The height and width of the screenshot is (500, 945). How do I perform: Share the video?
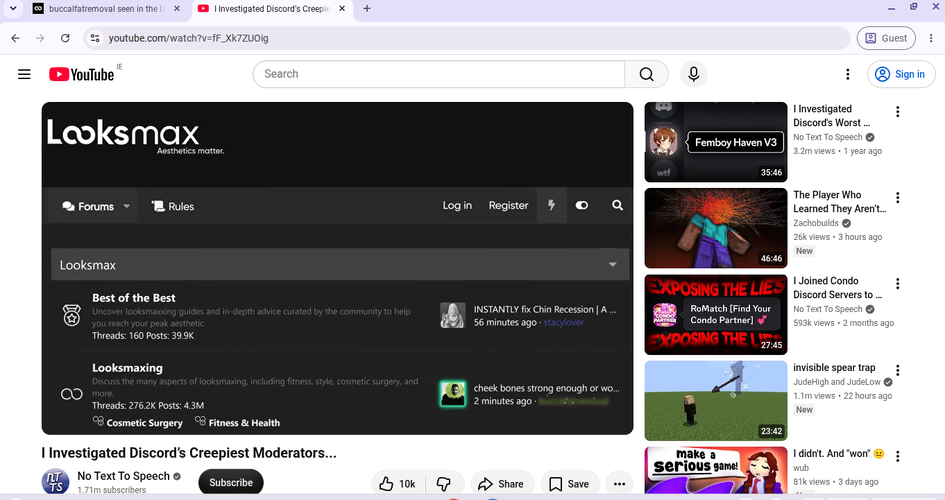(501, 484)
